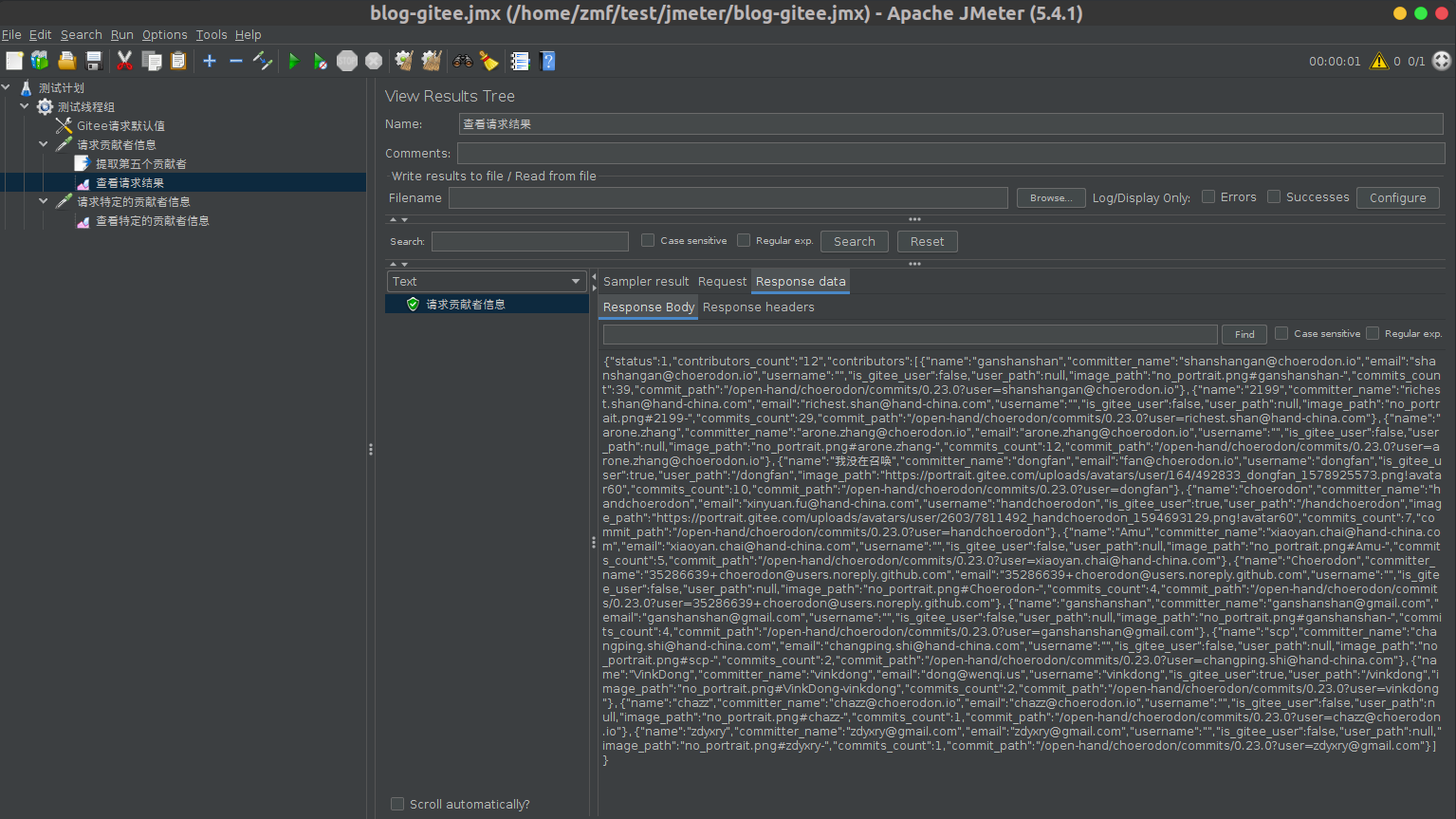
Task: Check Scroll automatically? option
Action: pyautogui.click(x=397, y=804)
